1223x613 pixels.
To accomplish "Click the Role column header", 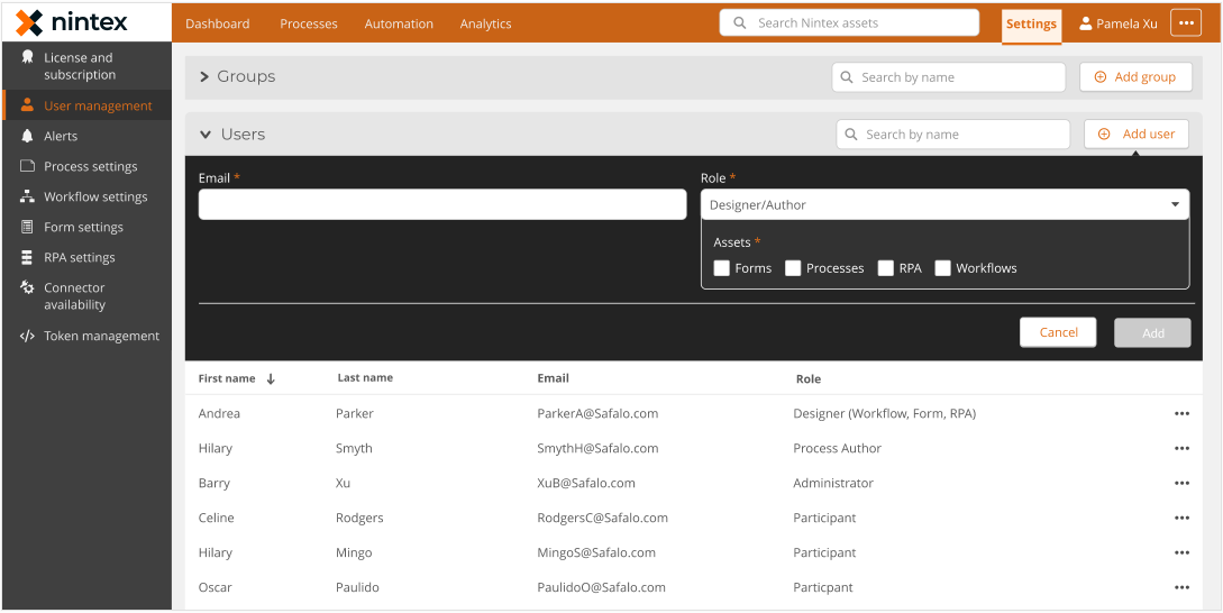I will tap(808, 379).
